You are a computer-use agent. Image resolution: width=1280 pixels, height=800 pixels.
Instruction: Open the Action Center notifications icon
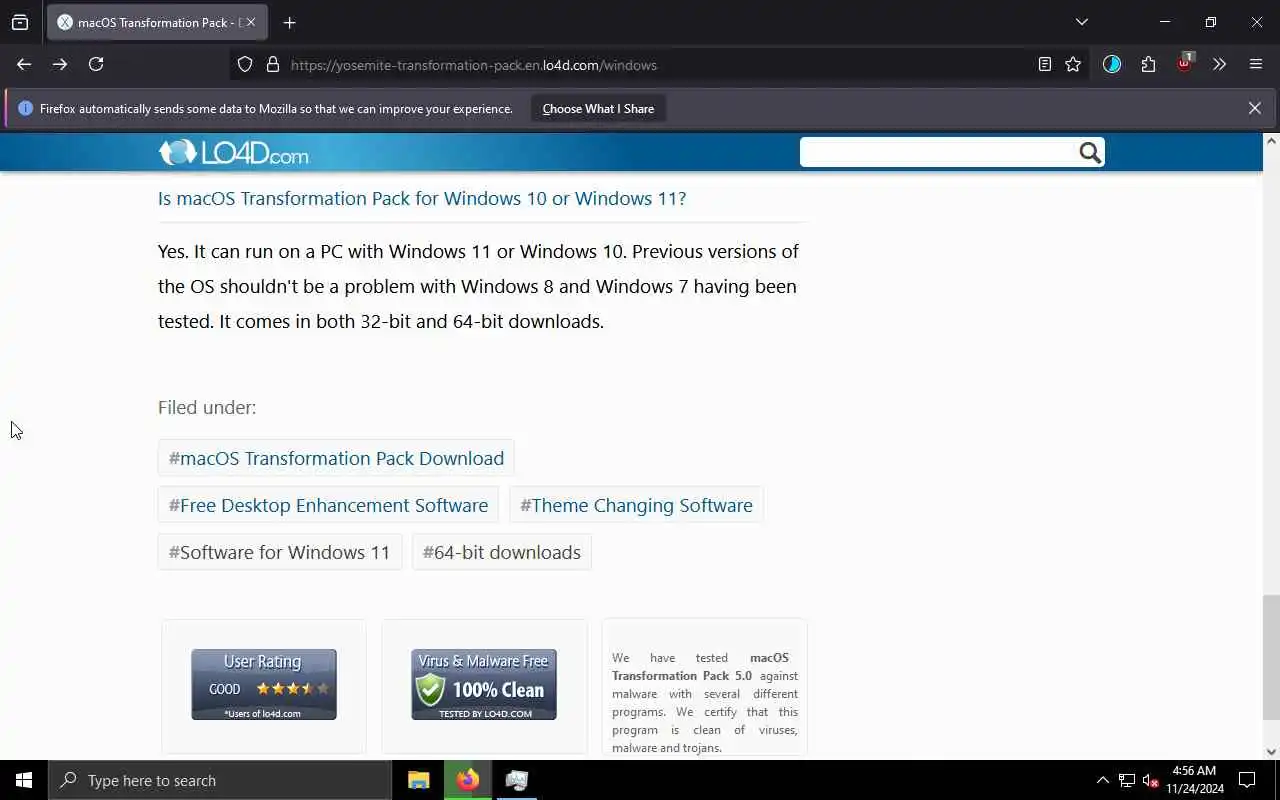(1247, 780)
